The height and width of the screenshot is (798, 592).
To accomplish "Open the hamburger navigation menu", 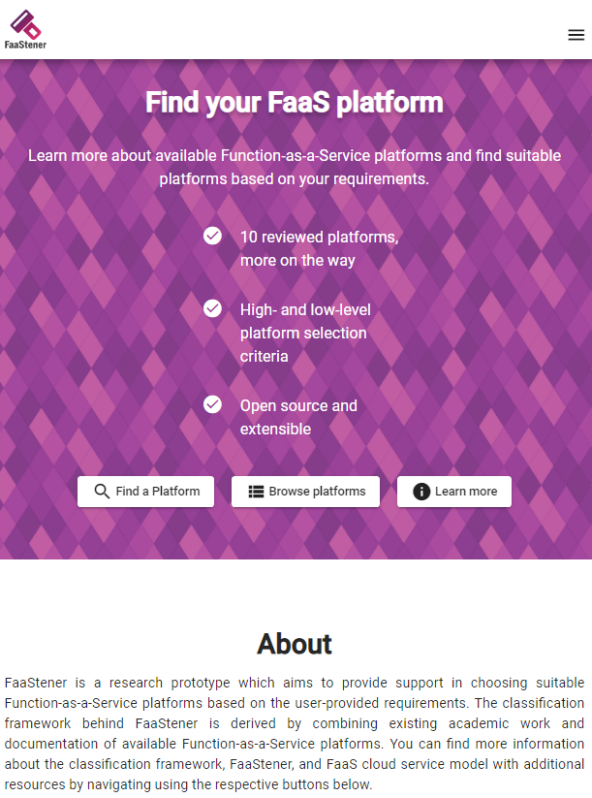I will pos(576,35).
